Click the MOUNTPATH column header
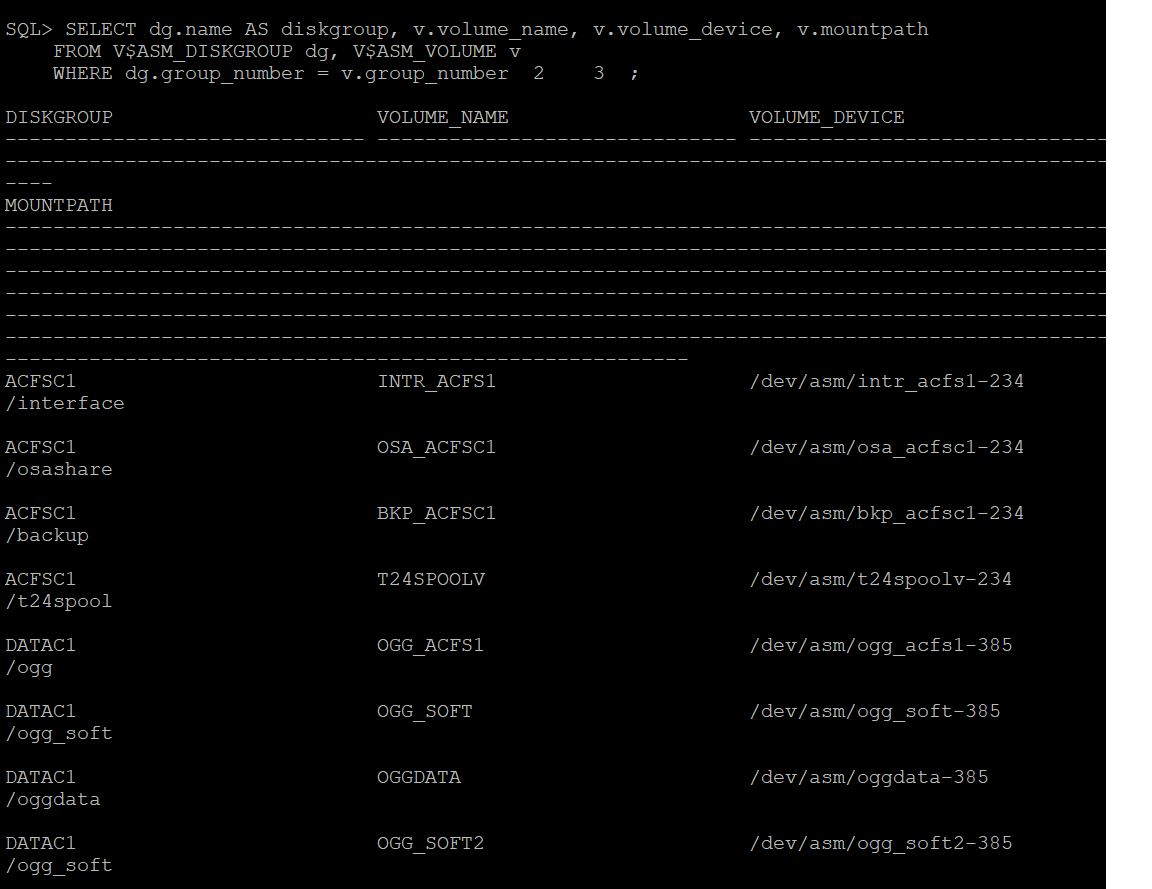 pos(59,205)
